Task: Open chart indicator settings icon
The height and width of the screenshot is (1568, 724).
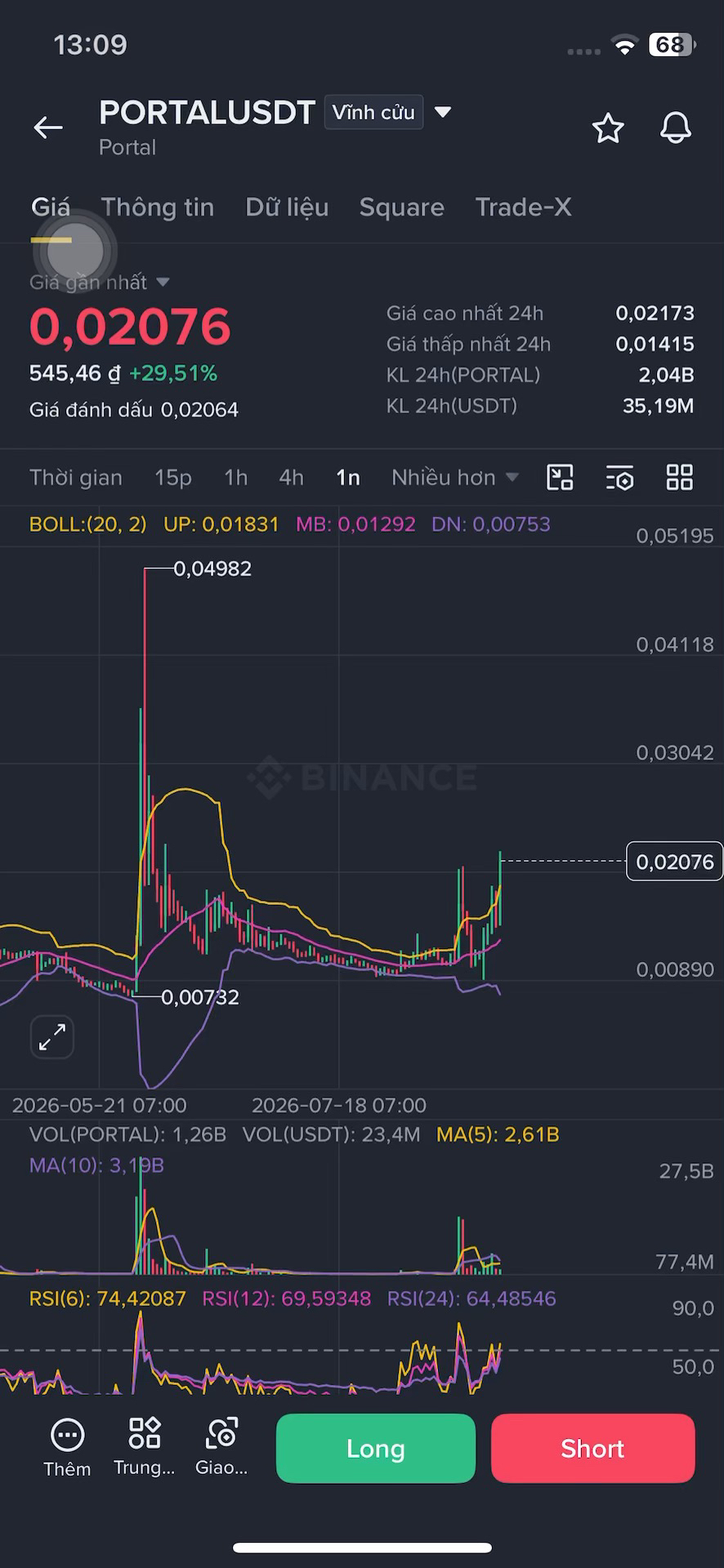Action: pyautogui.click(x=620, y=478)
